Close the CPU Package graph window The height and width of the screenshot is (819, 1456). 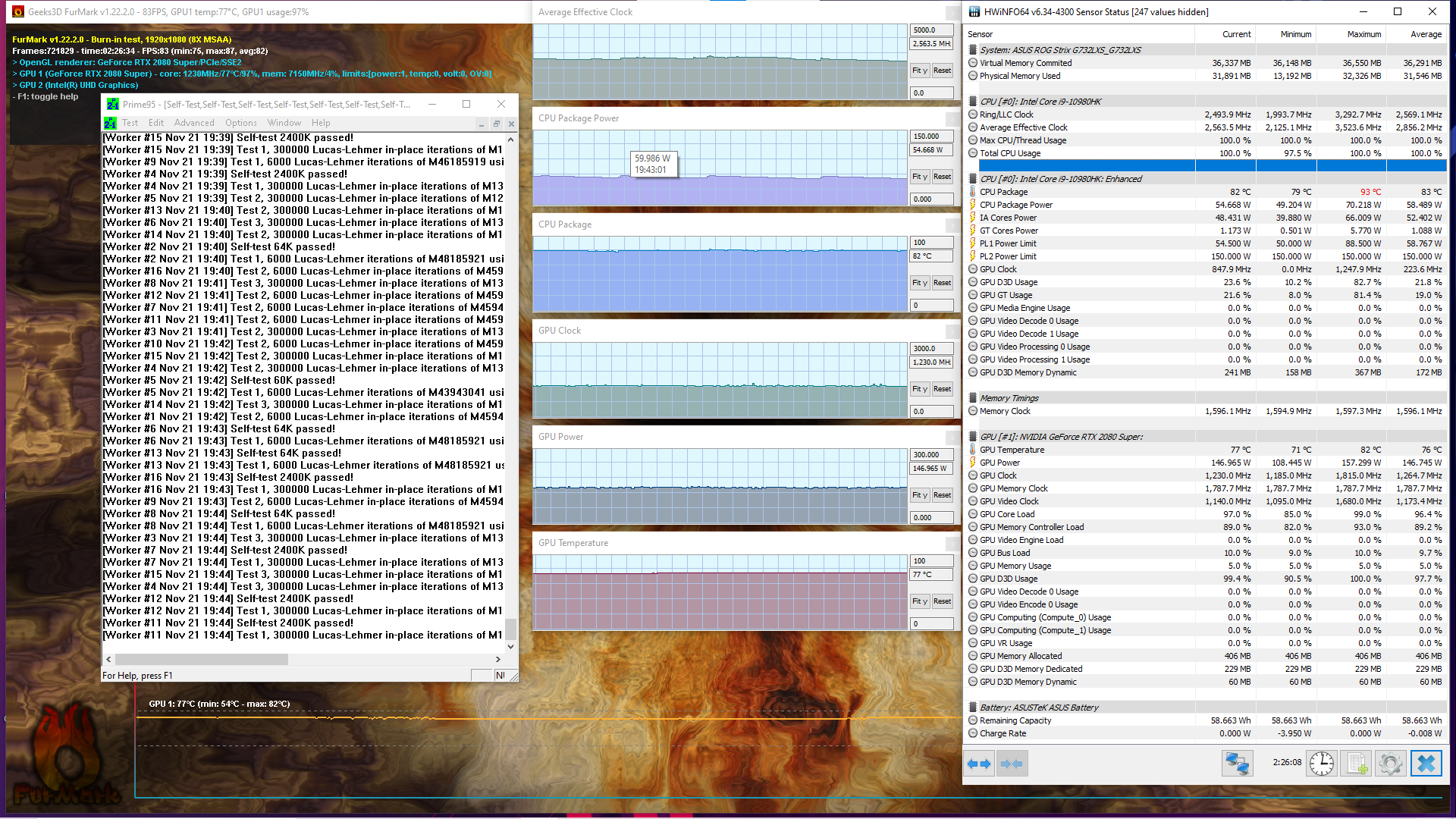(953, 224)
